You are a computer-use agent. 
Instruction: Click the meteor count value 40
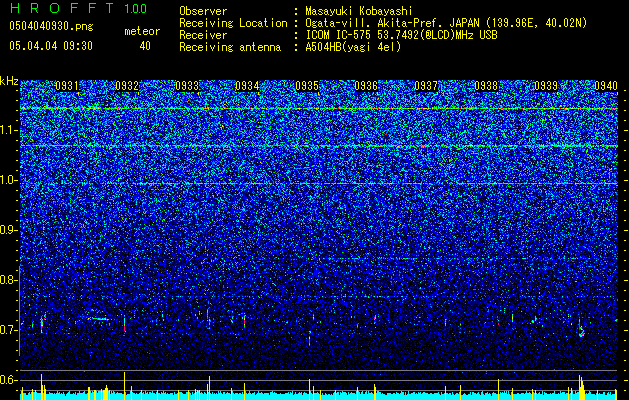pyautogui.click(x=145, y=46)
